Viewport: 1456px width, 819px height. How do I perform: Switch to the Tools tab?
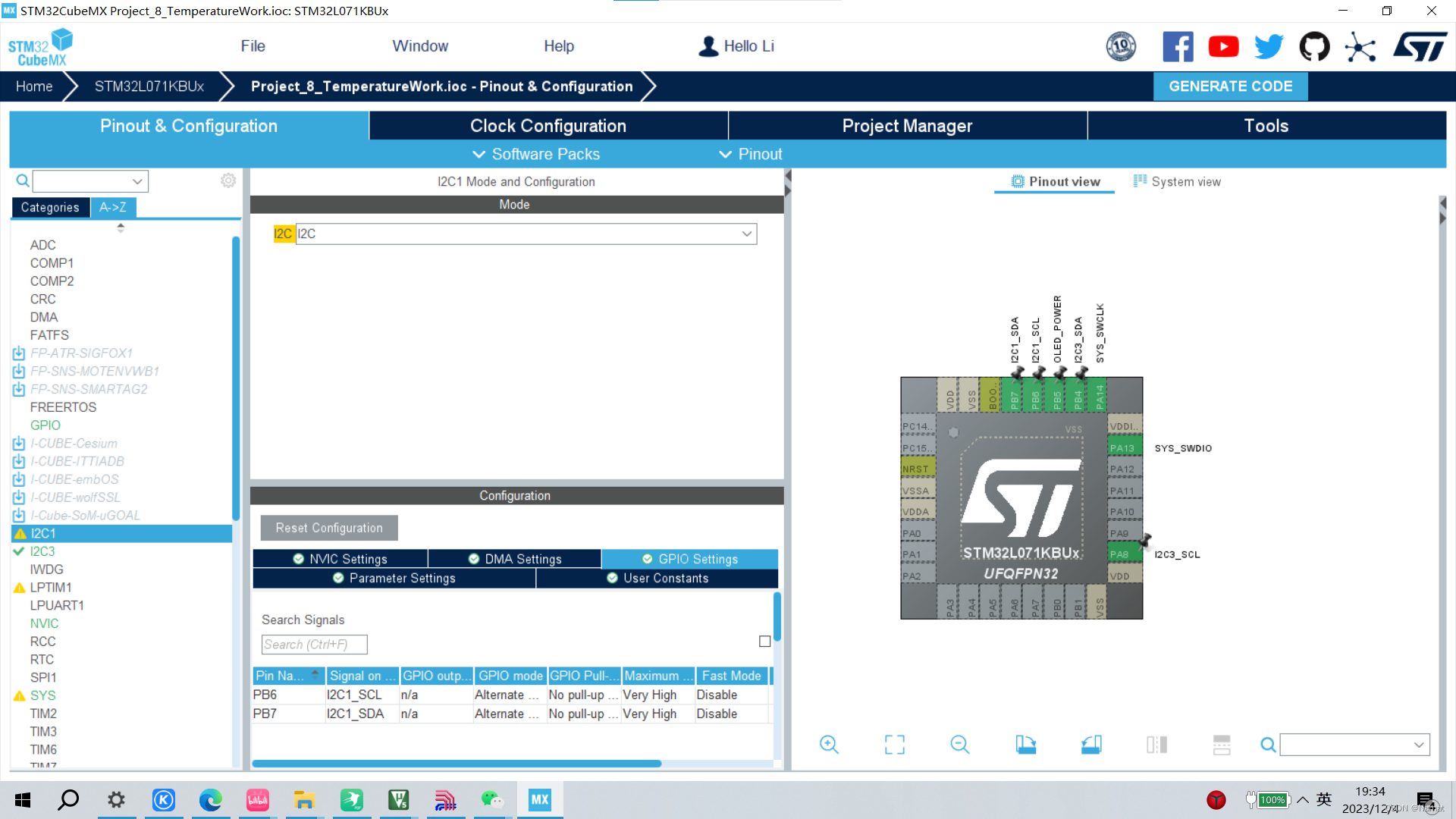[1266, 126]
